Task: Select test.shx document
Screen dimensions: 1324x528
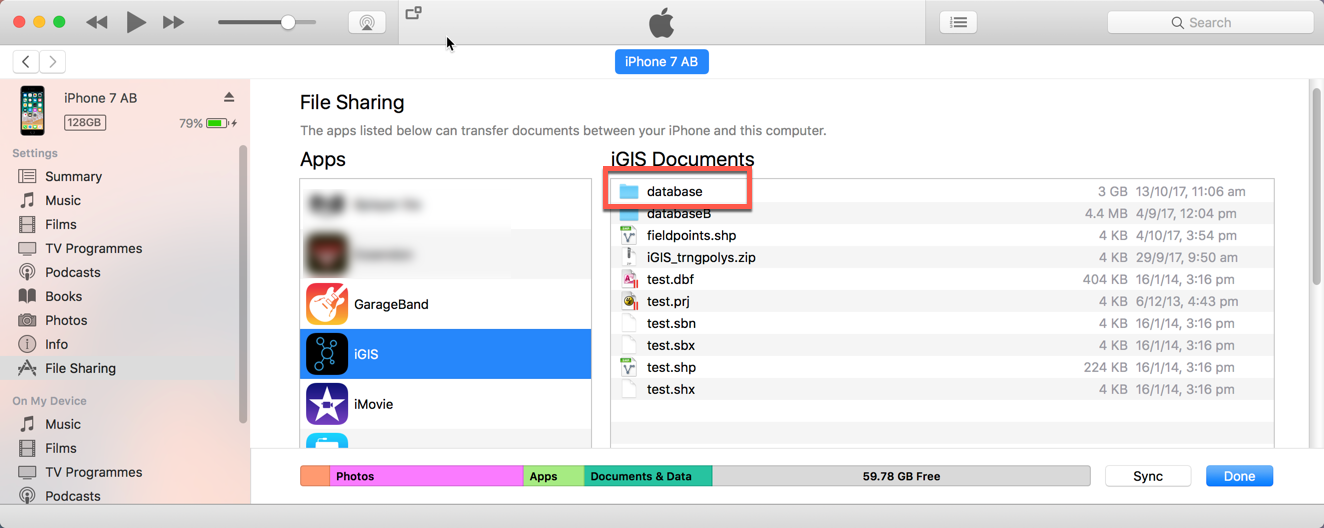Action: tap(942, 389)
